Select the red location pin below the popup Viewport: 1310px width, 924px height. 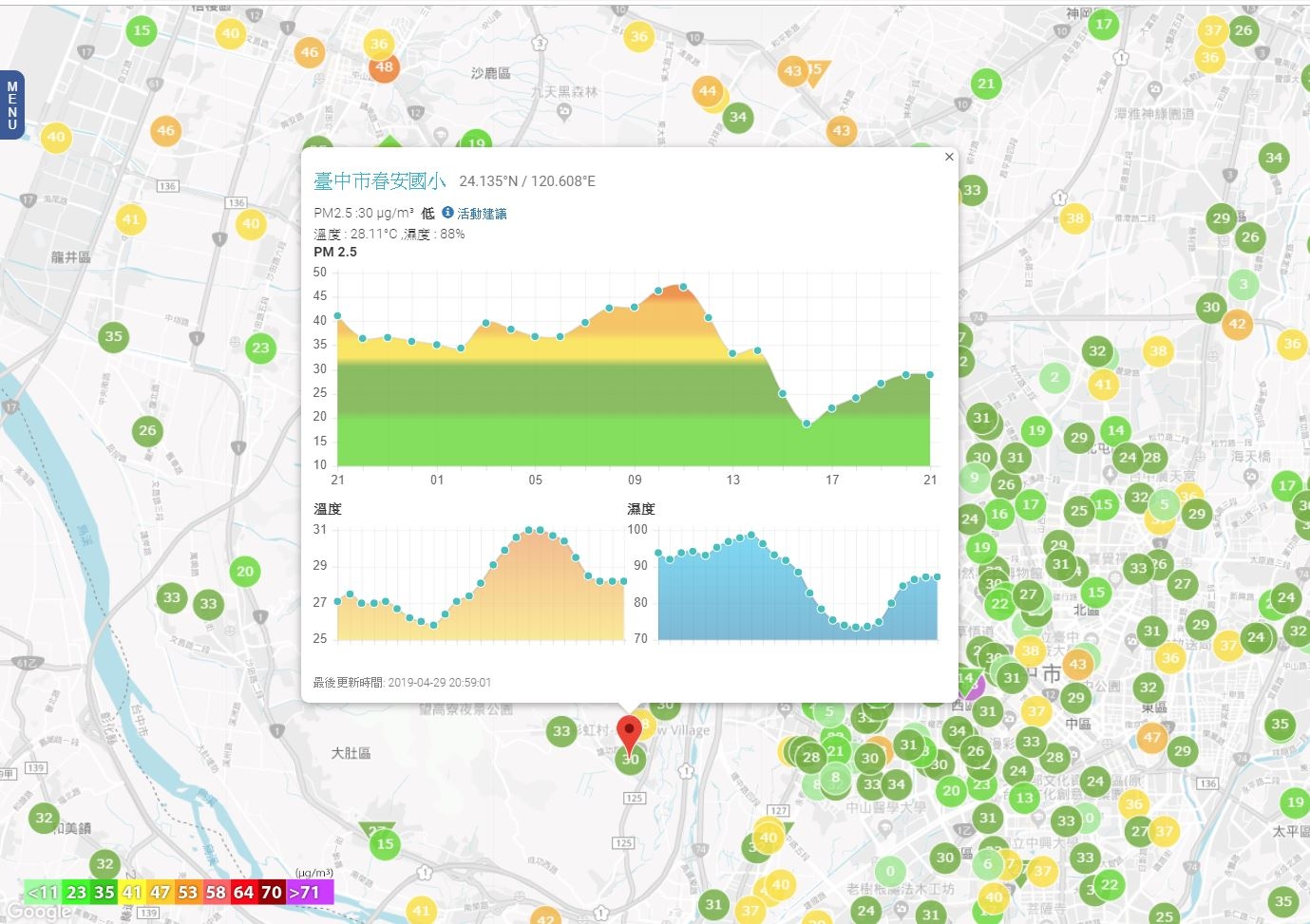click(629, 736)
